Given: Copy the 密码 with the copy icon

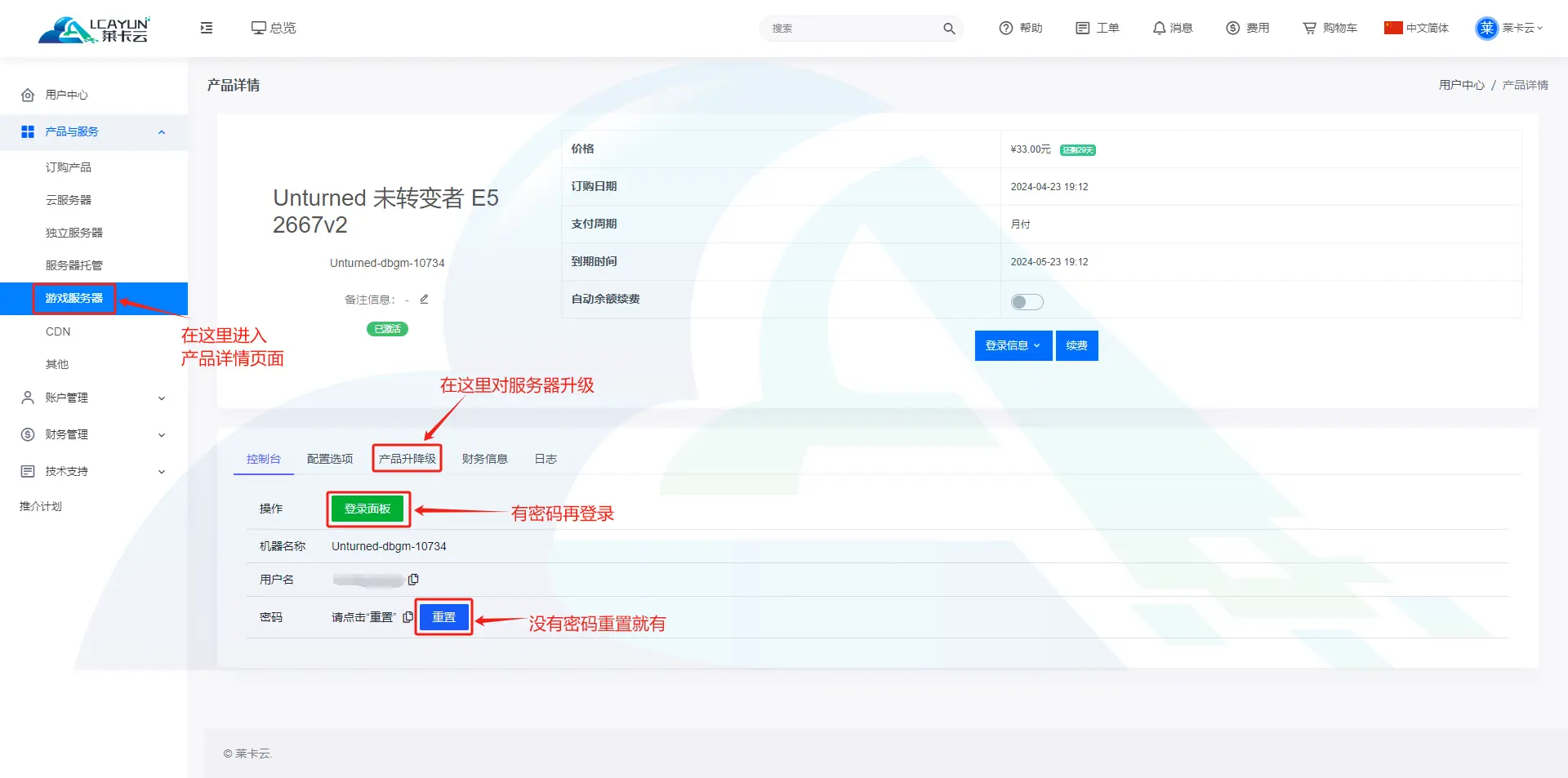Looking at the screenshot, I should [408, 617].
